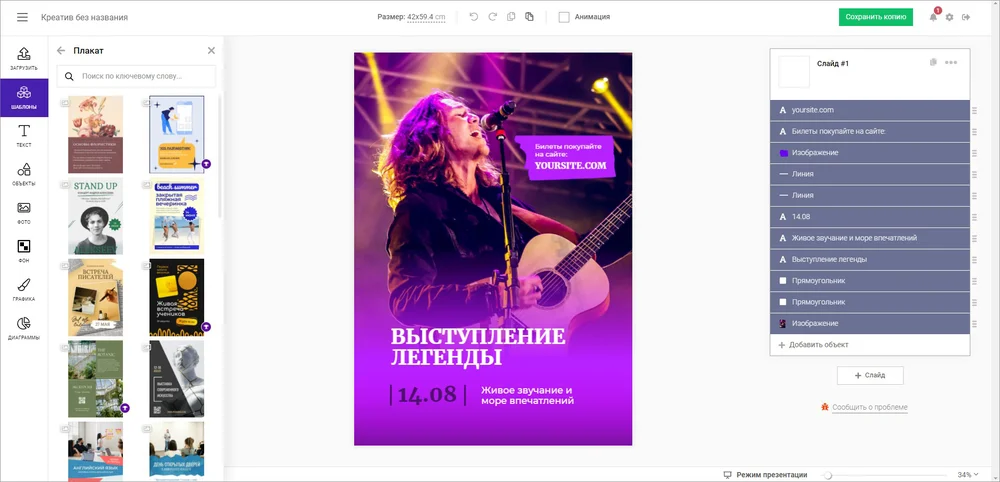The width and height of the screenshot is (1000, 482).
Task: Click the size value 42x59.4 cm
Action: [426, 17]
